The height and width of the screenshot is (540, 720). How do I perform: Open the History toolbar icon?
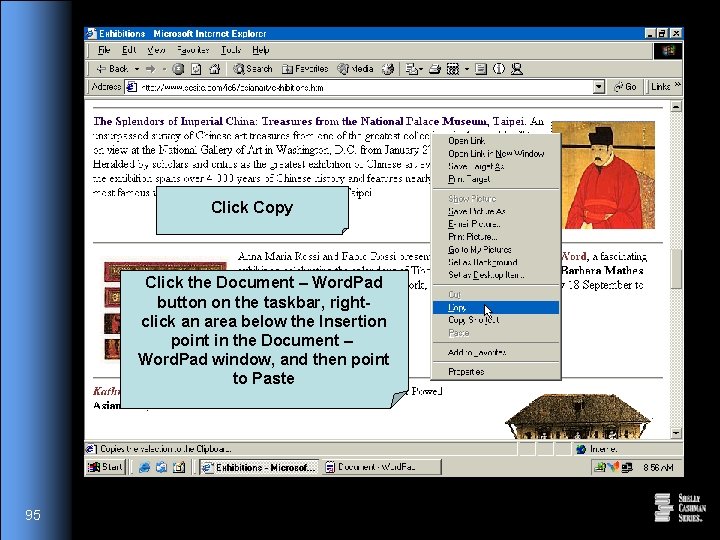388,69
